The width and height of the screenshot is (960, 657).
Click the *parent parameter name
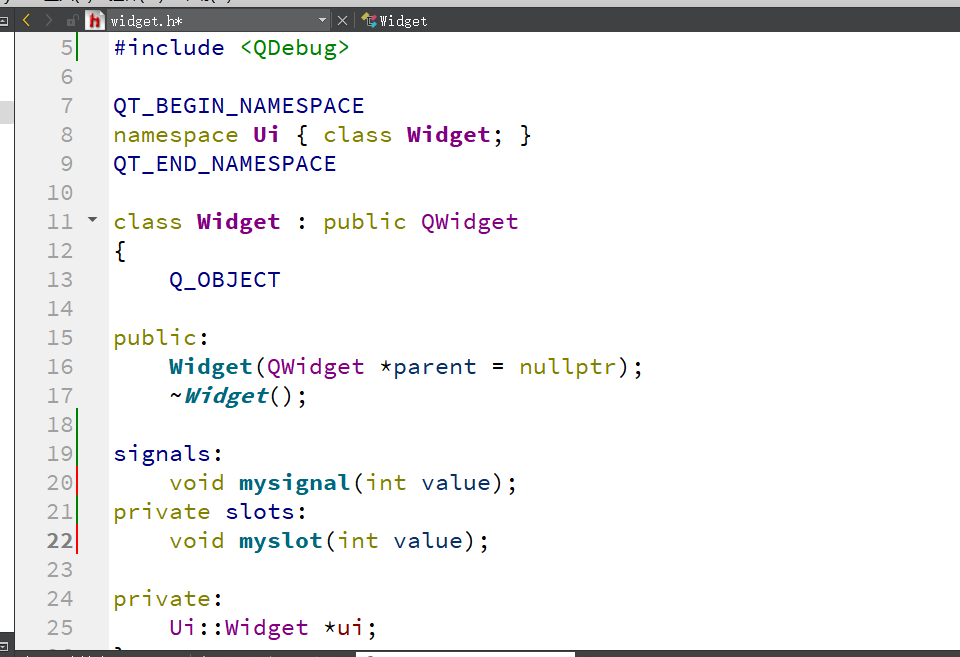428,367
